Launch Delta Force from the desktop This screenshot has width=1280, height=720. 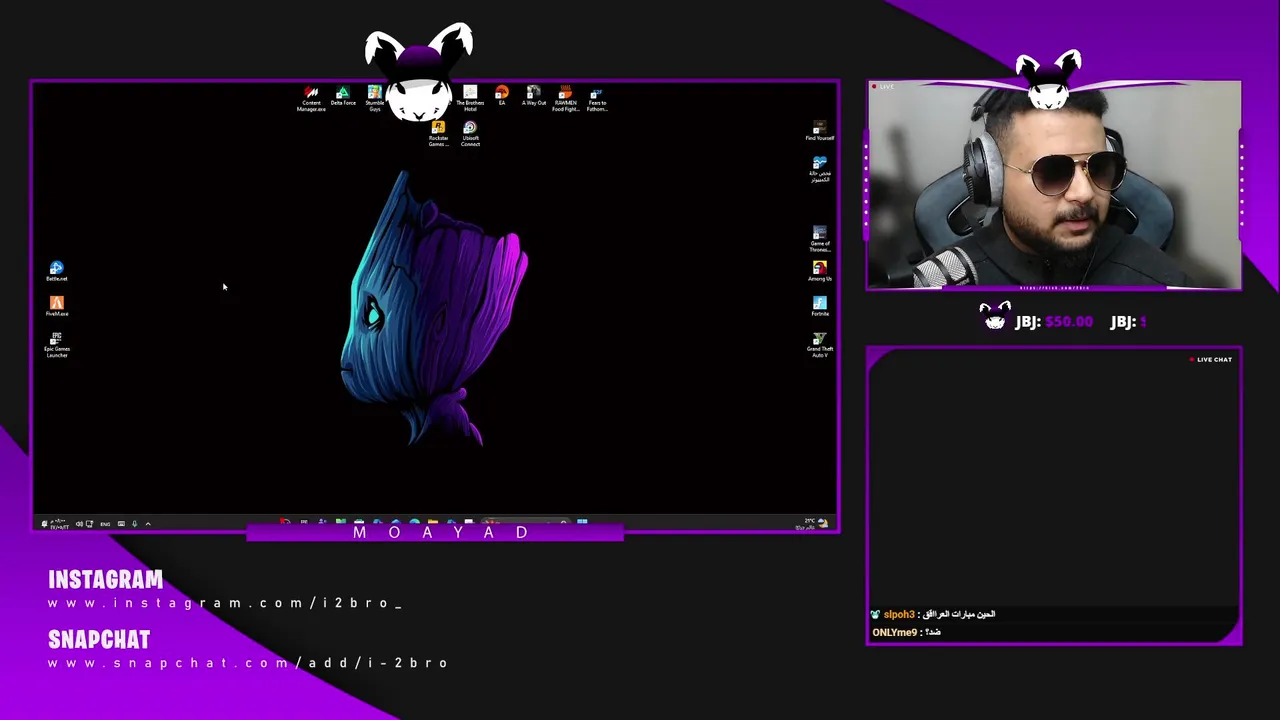(343, 97)
